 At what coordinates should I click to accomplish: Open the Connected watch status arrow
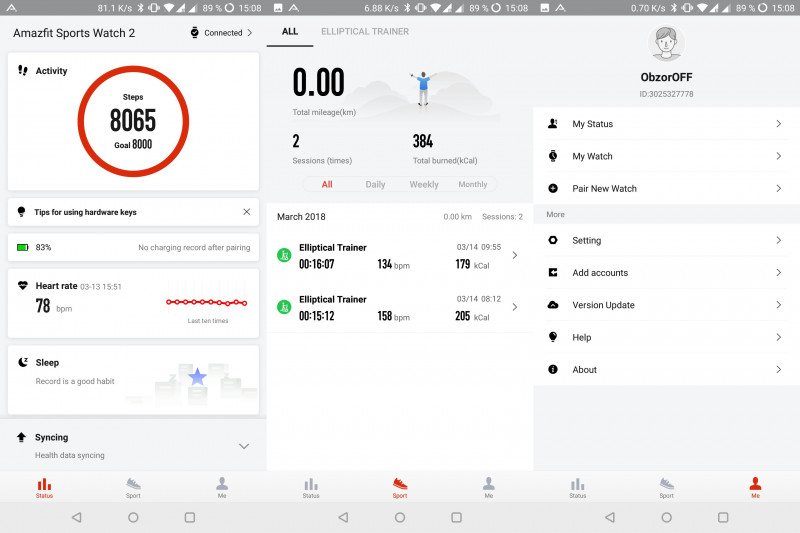point(249,33)
